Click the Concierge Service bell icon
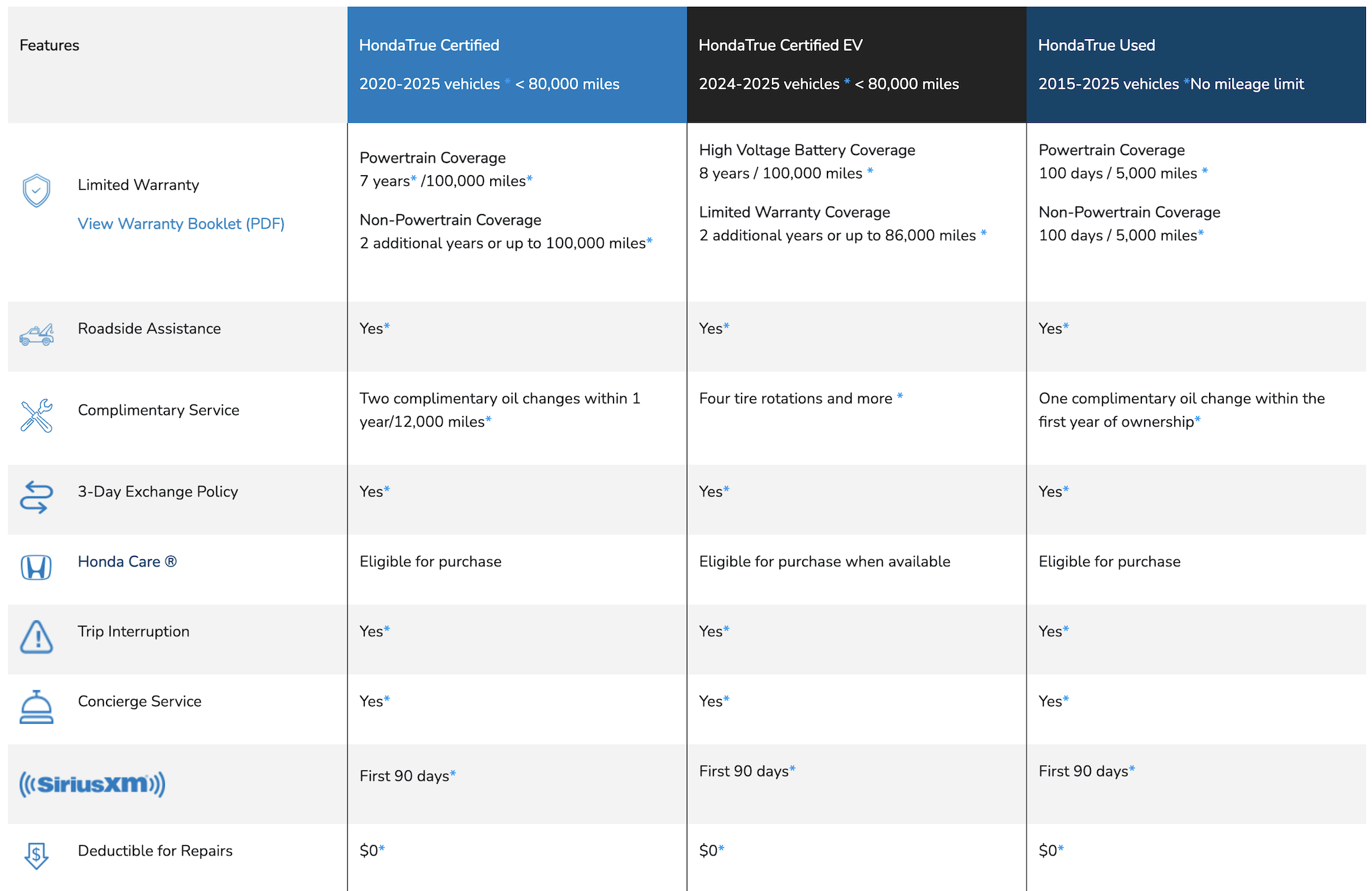The image size is (1372, 891). click(x=36, y=707)
